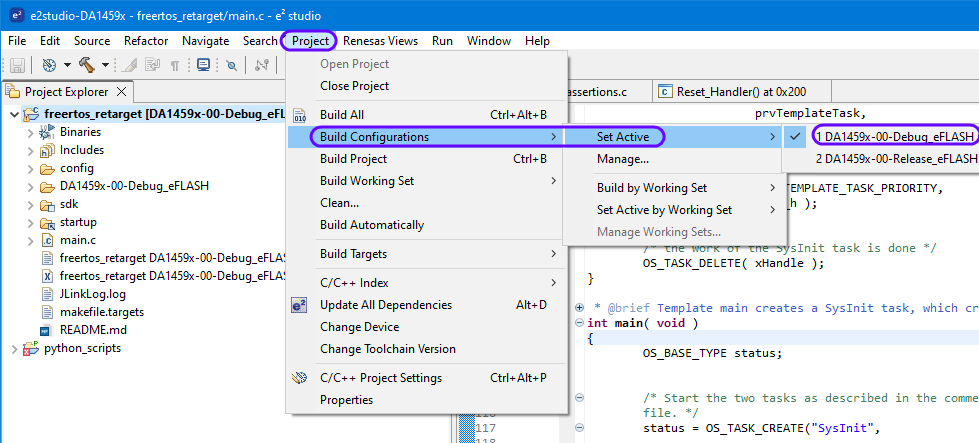Open the Navigate menu
979x443 pixels.
point(205,41)
